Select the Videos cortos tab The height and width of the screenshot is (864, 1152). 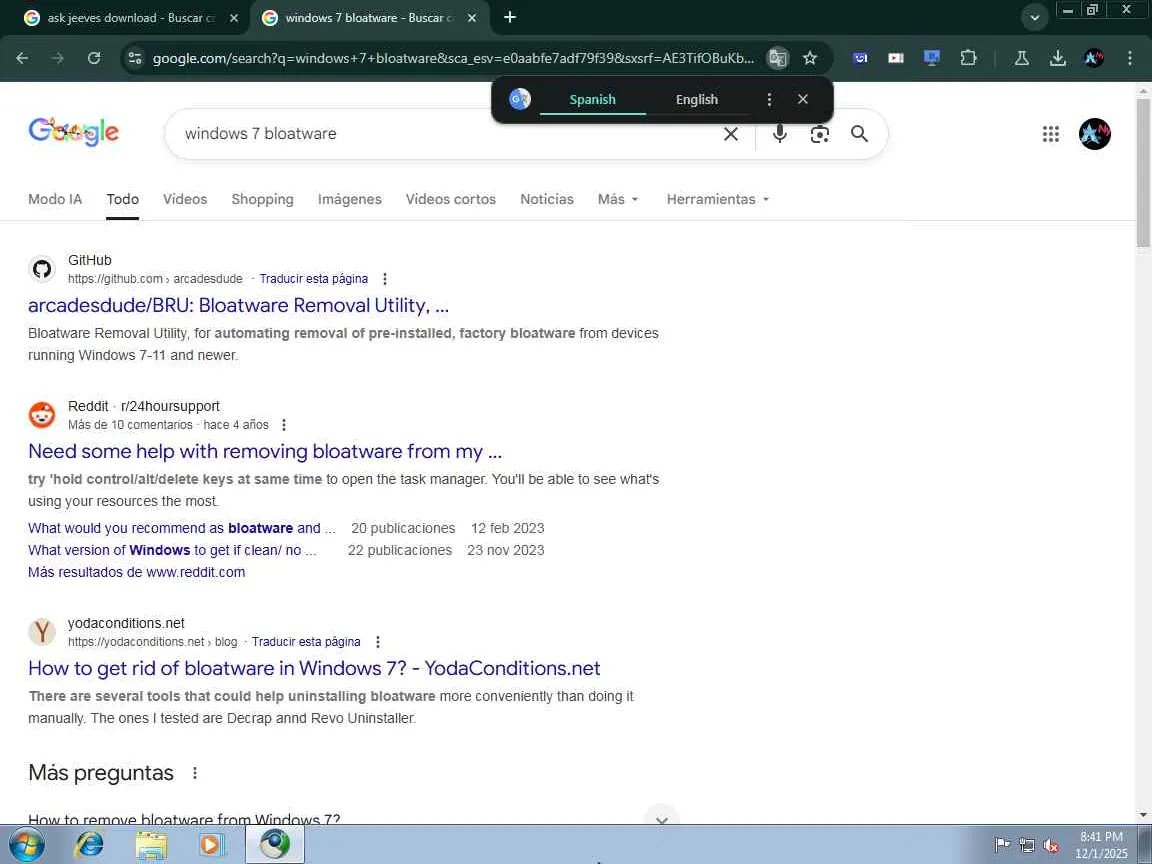click(450, 199)
